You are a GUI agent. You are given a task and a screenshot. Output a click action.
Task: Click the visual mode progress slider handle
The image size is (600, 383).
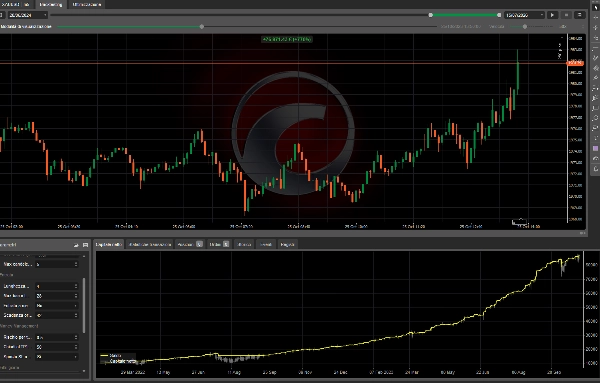pyautogui.click(x=202, y=26)
